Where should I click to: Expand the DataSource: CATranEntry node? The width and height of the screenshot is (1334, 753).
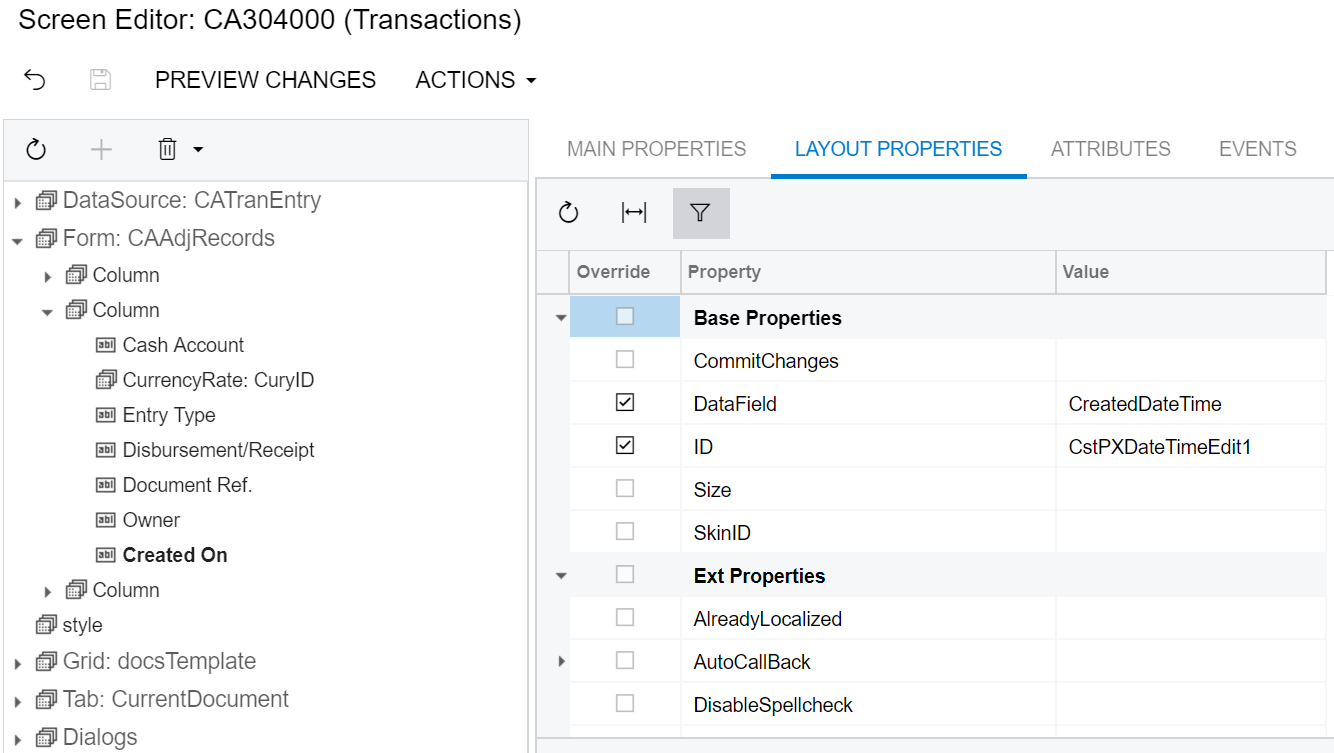pos(18,202)
